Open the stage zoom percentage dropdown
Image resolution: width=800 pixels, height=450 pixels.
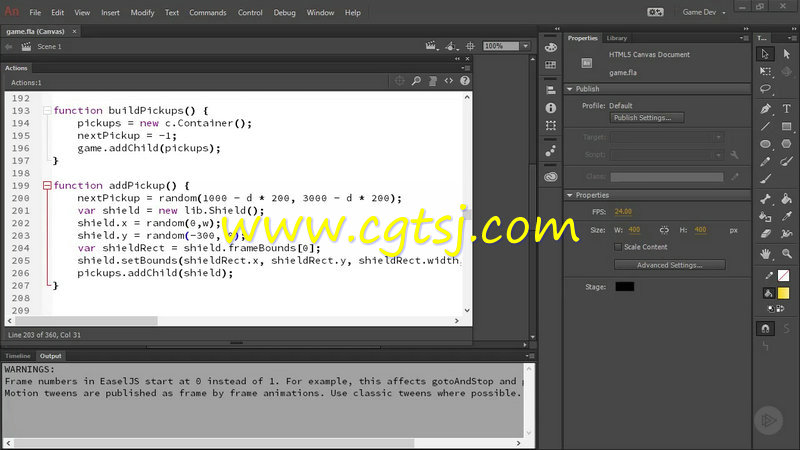526,46
